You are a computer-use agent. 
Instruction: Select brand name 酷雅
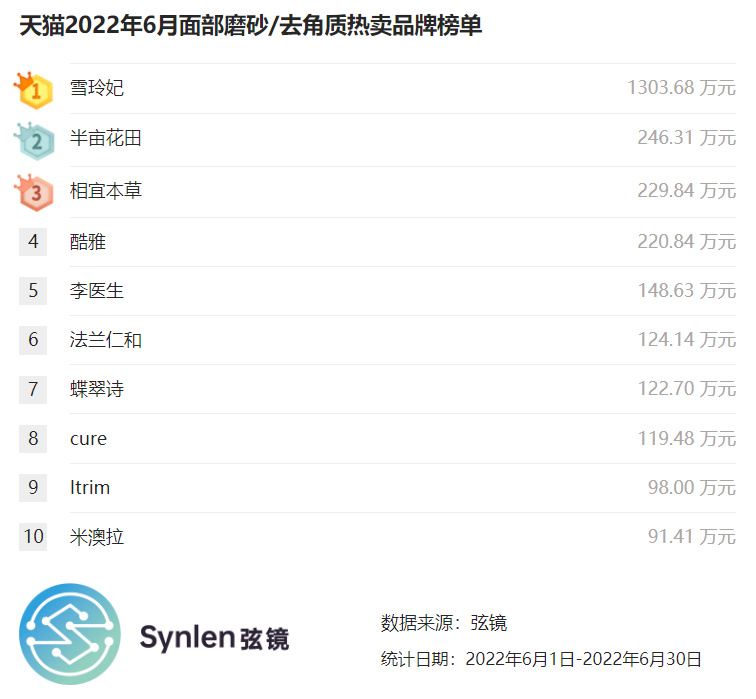[88, 242]
